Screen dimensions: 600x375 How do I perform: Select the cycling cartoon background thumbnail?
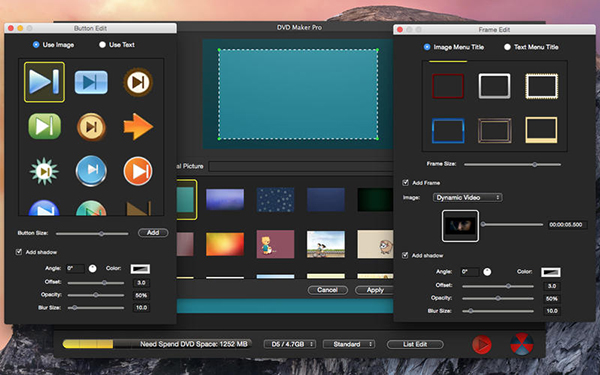point(326,244)
